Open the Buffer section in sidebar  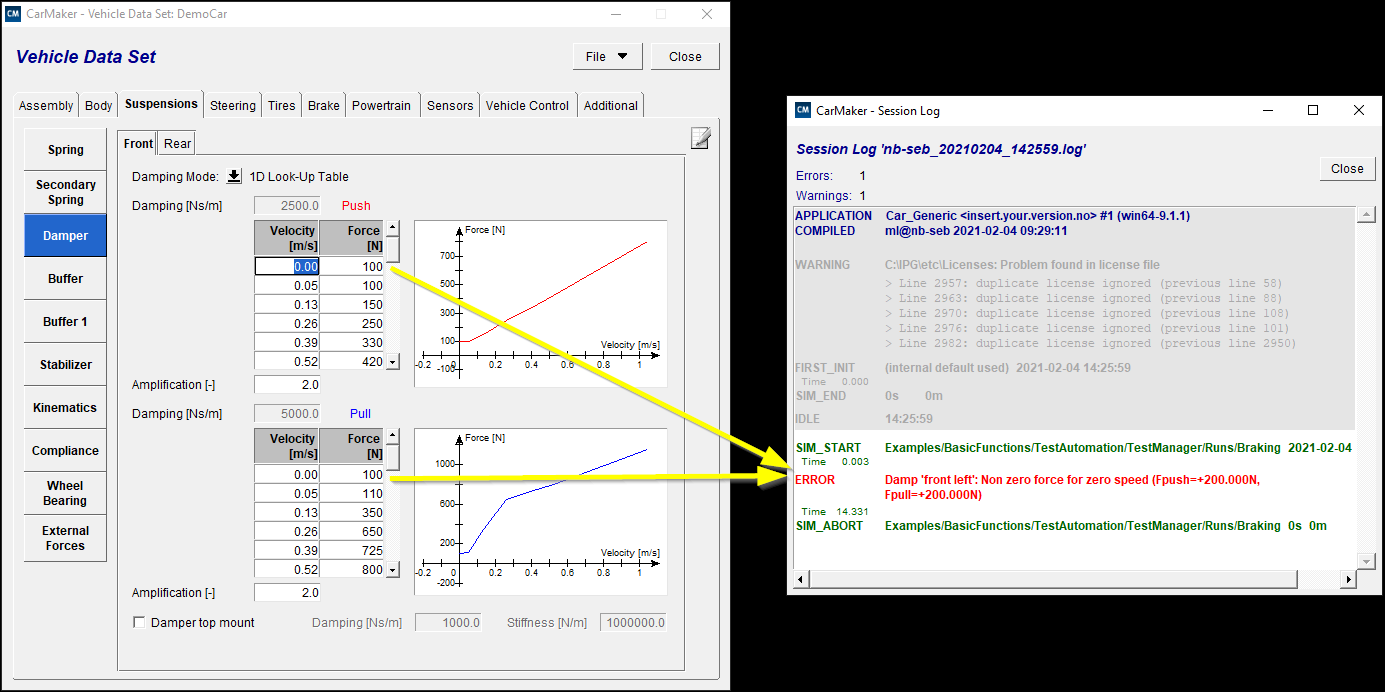point(65,279)
